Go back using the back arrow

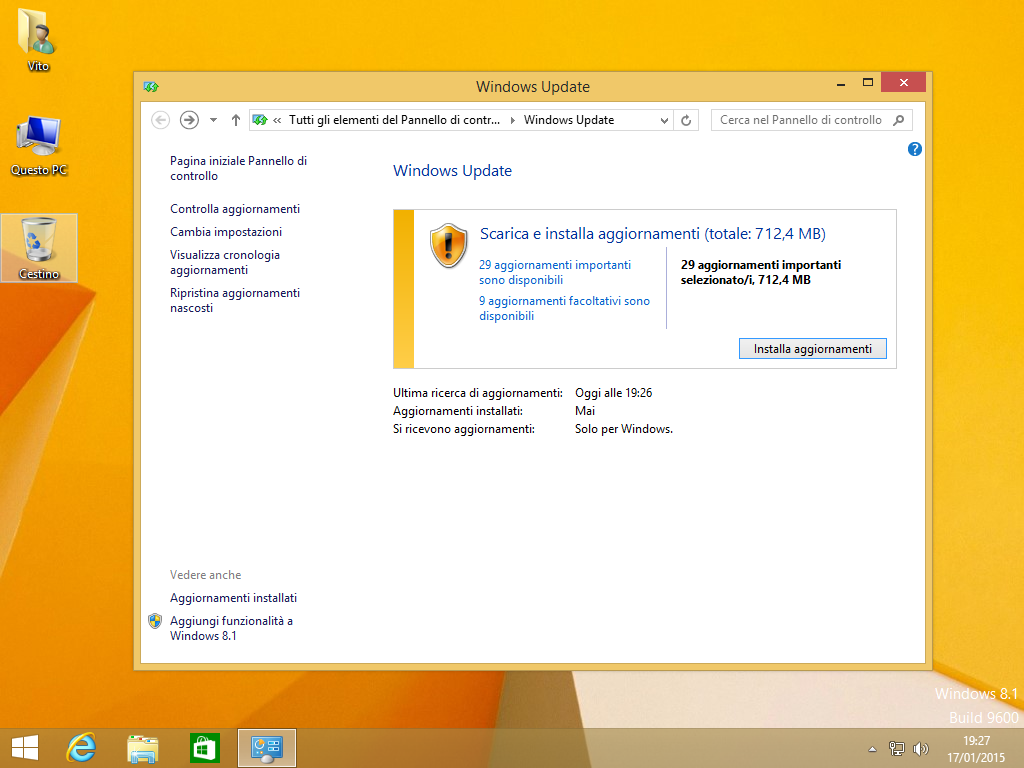(160, 120)
